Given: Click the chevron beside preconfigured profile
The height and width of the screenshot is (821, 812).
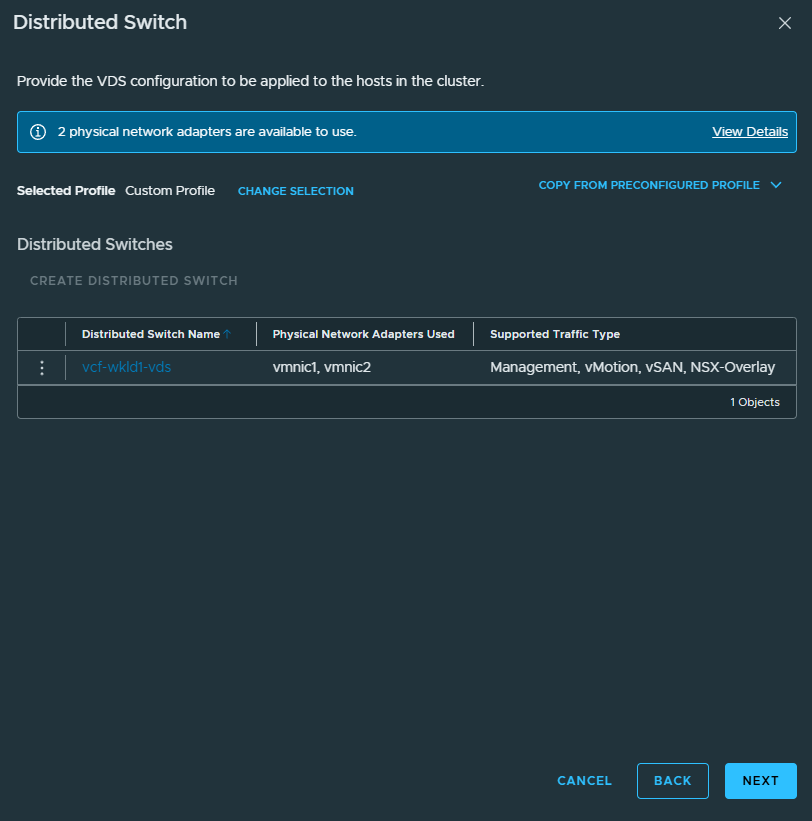Looking at the screenshot, I should point(776,185).
